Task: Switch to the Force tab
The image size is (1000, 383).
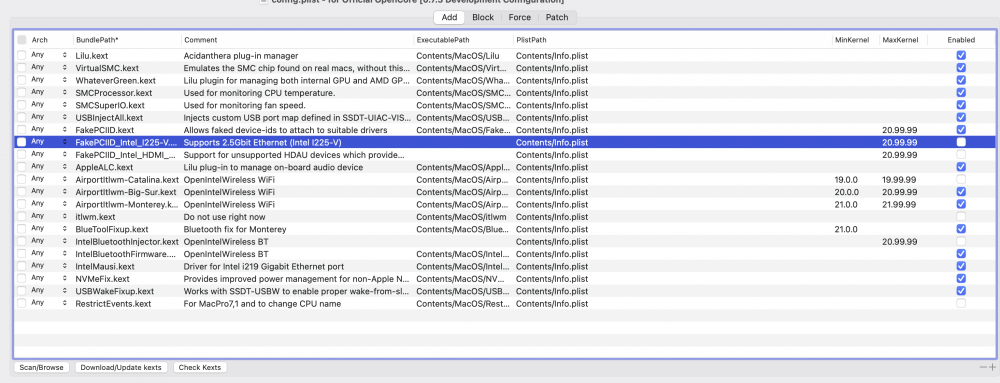Action: 519,17
